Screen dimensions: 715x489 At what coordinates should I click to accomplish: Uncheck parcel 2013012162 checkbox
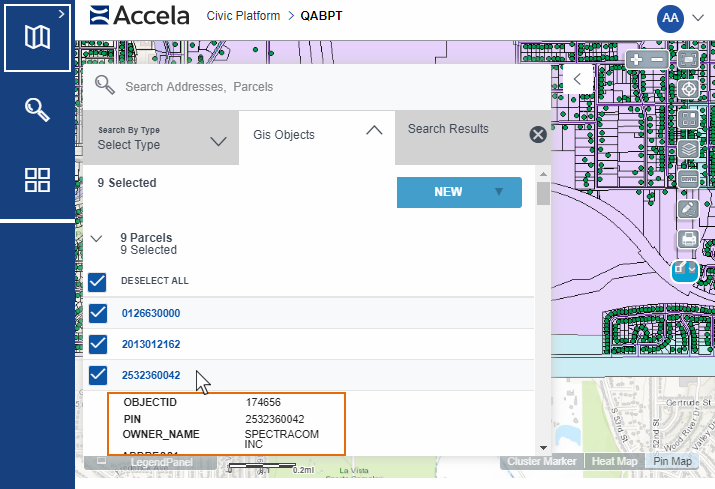click(x=98, y=344)
